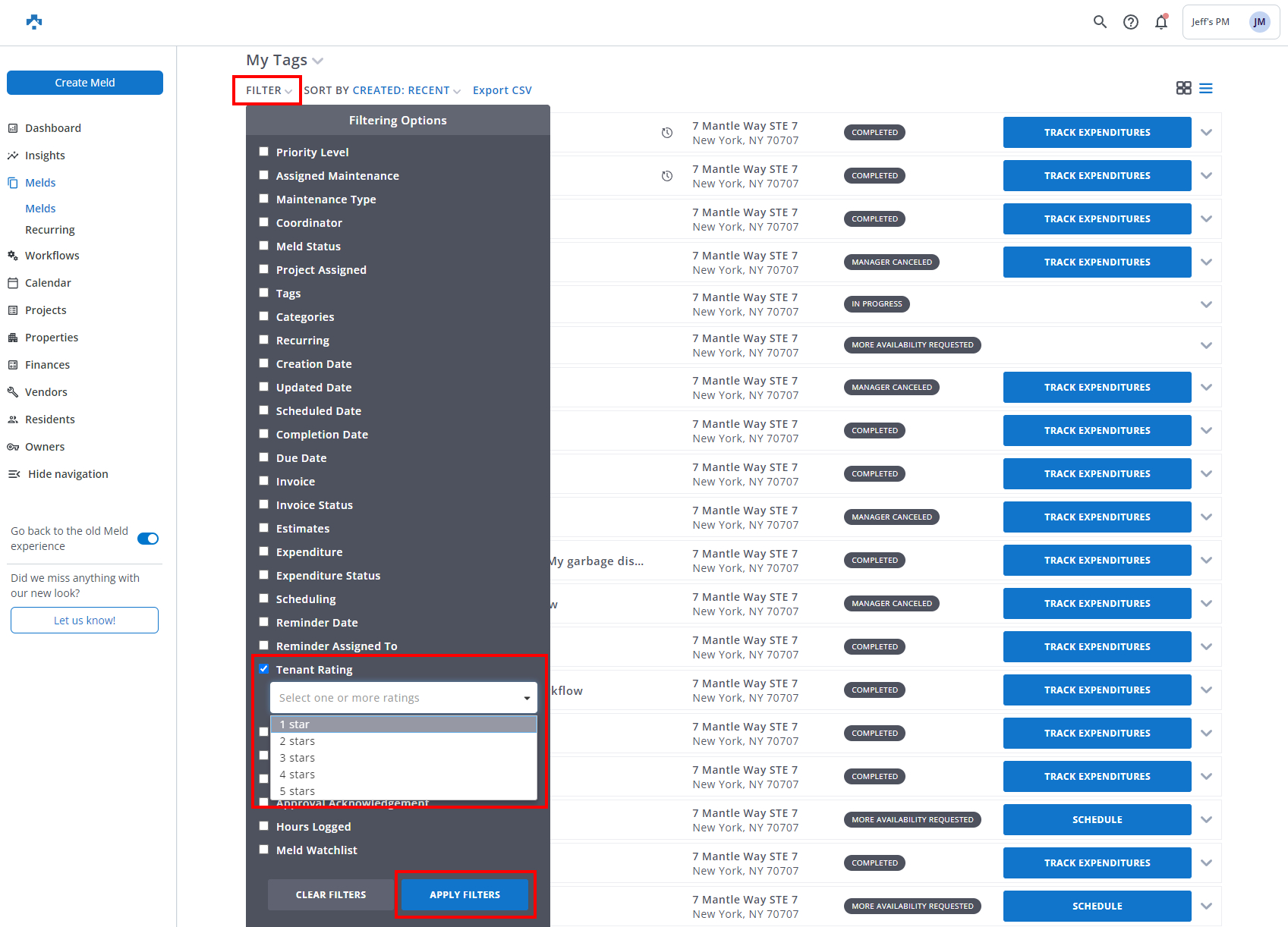Check the Priority Level filter checkbox
This screenshot has width=1288, height=927.
pyautogui.click(x=264, y=152)
